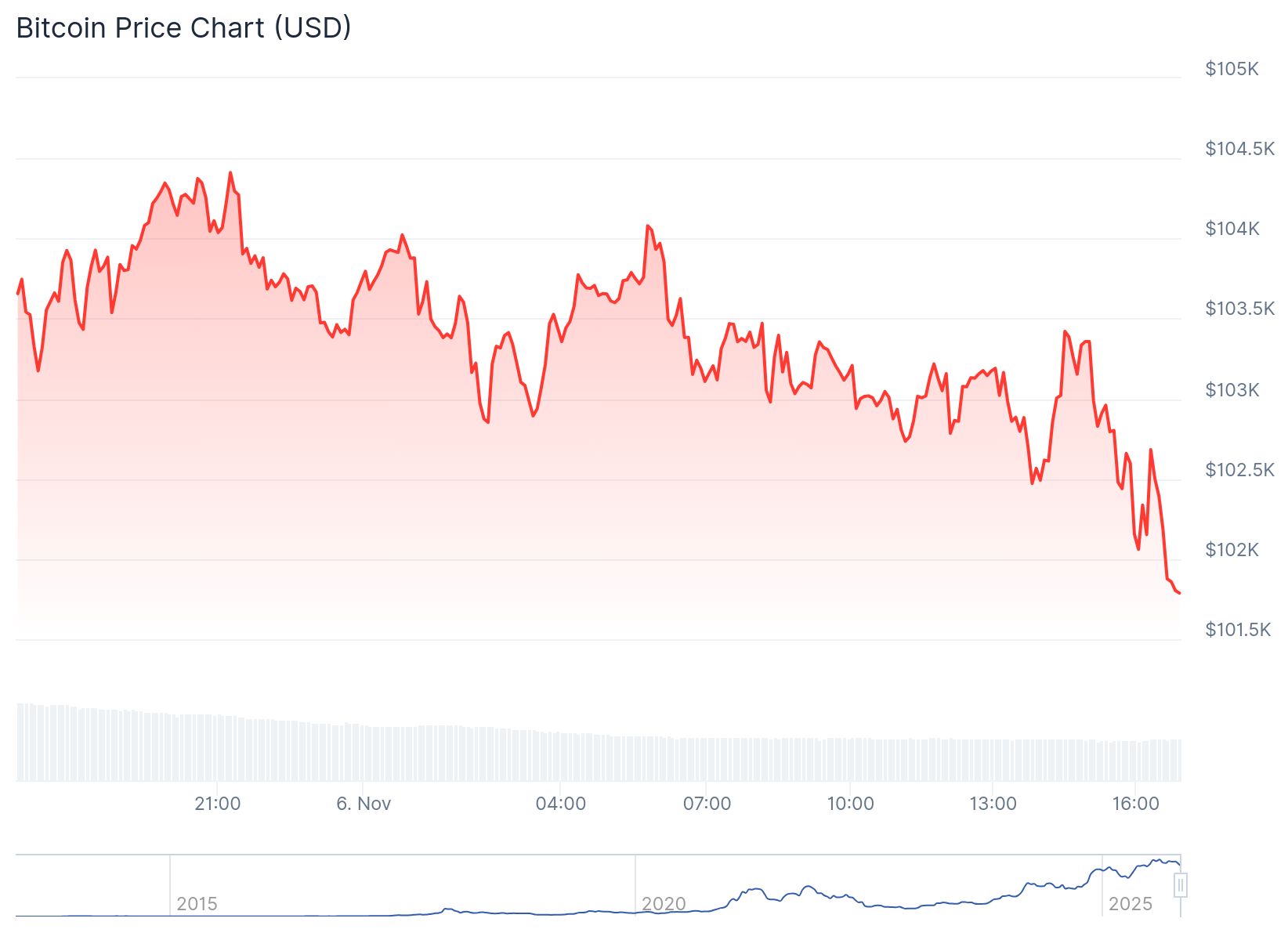This screenshot has width=1288, height=940.
Task: Click the 21:00 time axis label
Action: point(218,804)
